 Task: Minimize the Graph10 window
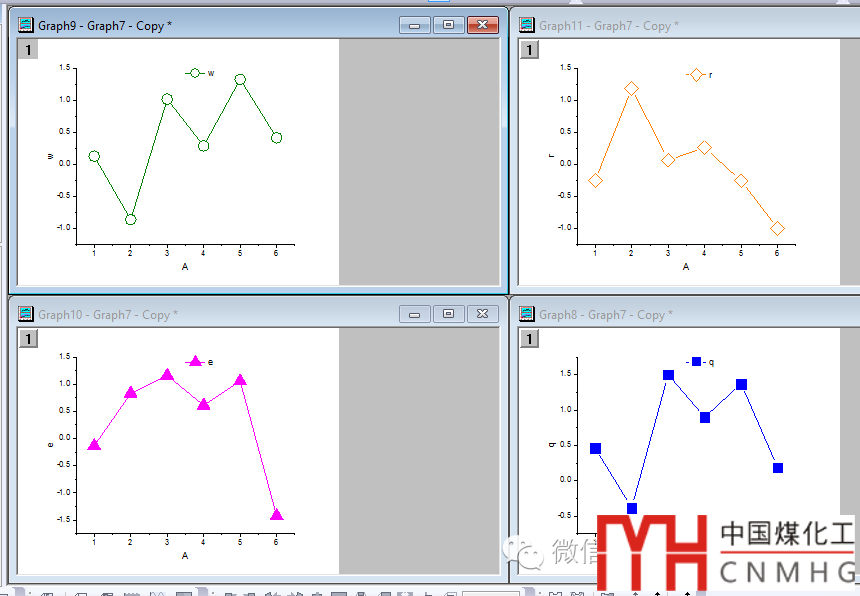pos(415,314)
